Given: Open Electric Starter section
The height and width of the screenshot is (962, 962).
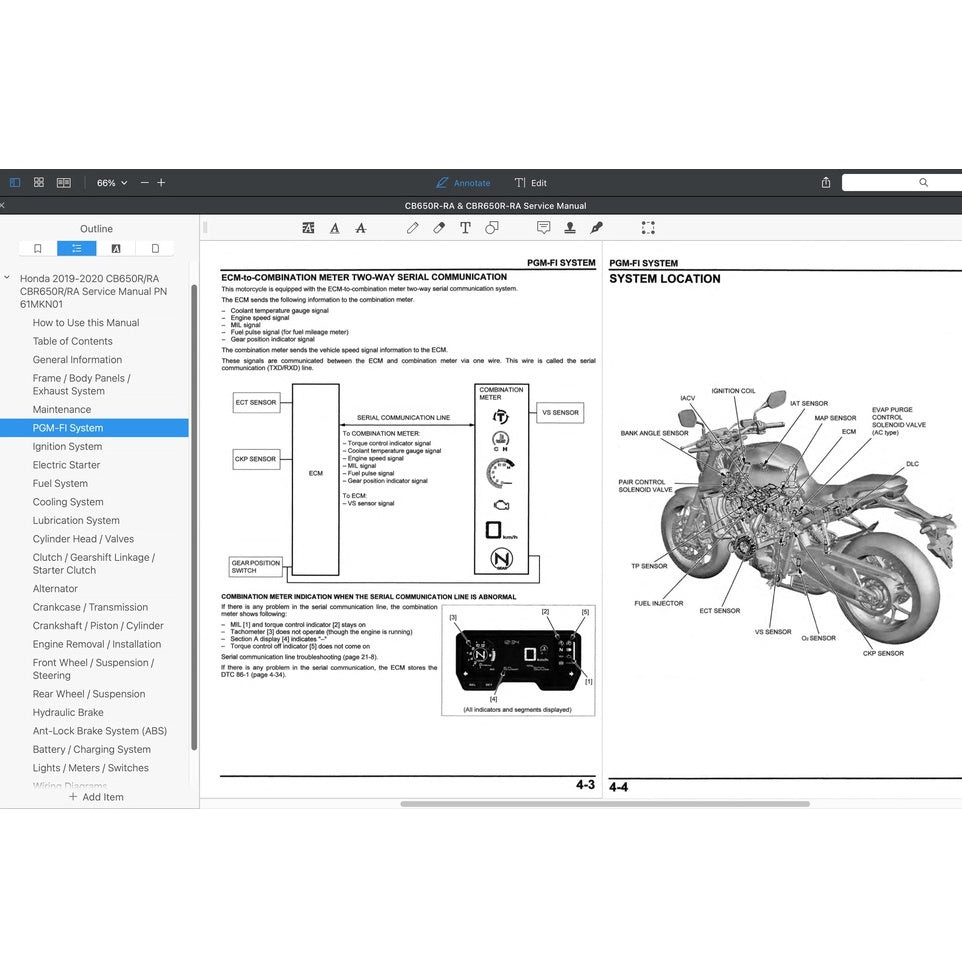Looking at the screenshot, I should (x=66, y=465).
